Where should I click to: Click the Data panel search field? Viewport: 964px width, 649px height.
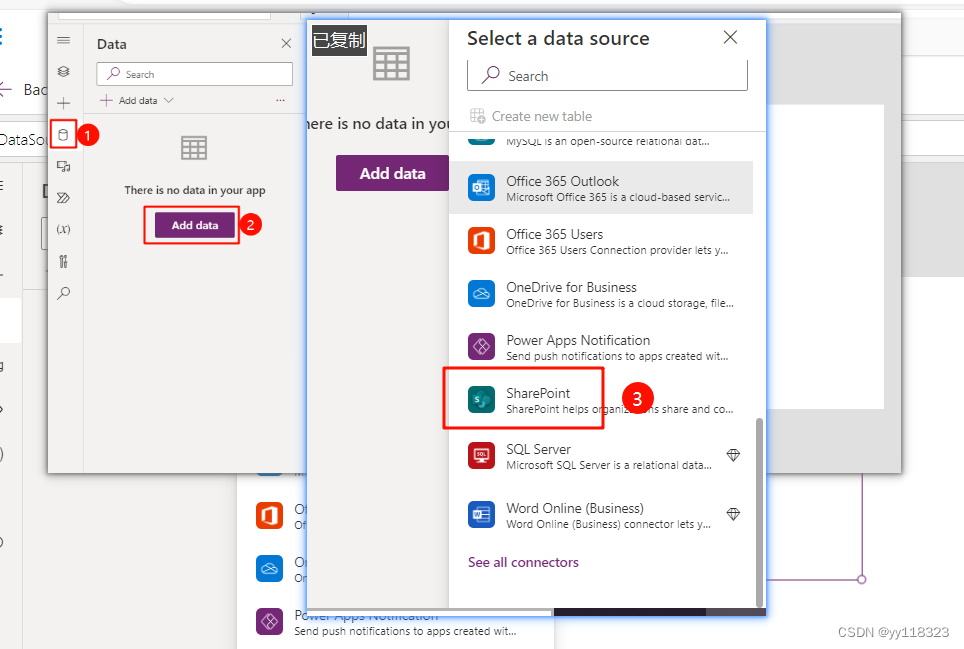click(194, 74)
